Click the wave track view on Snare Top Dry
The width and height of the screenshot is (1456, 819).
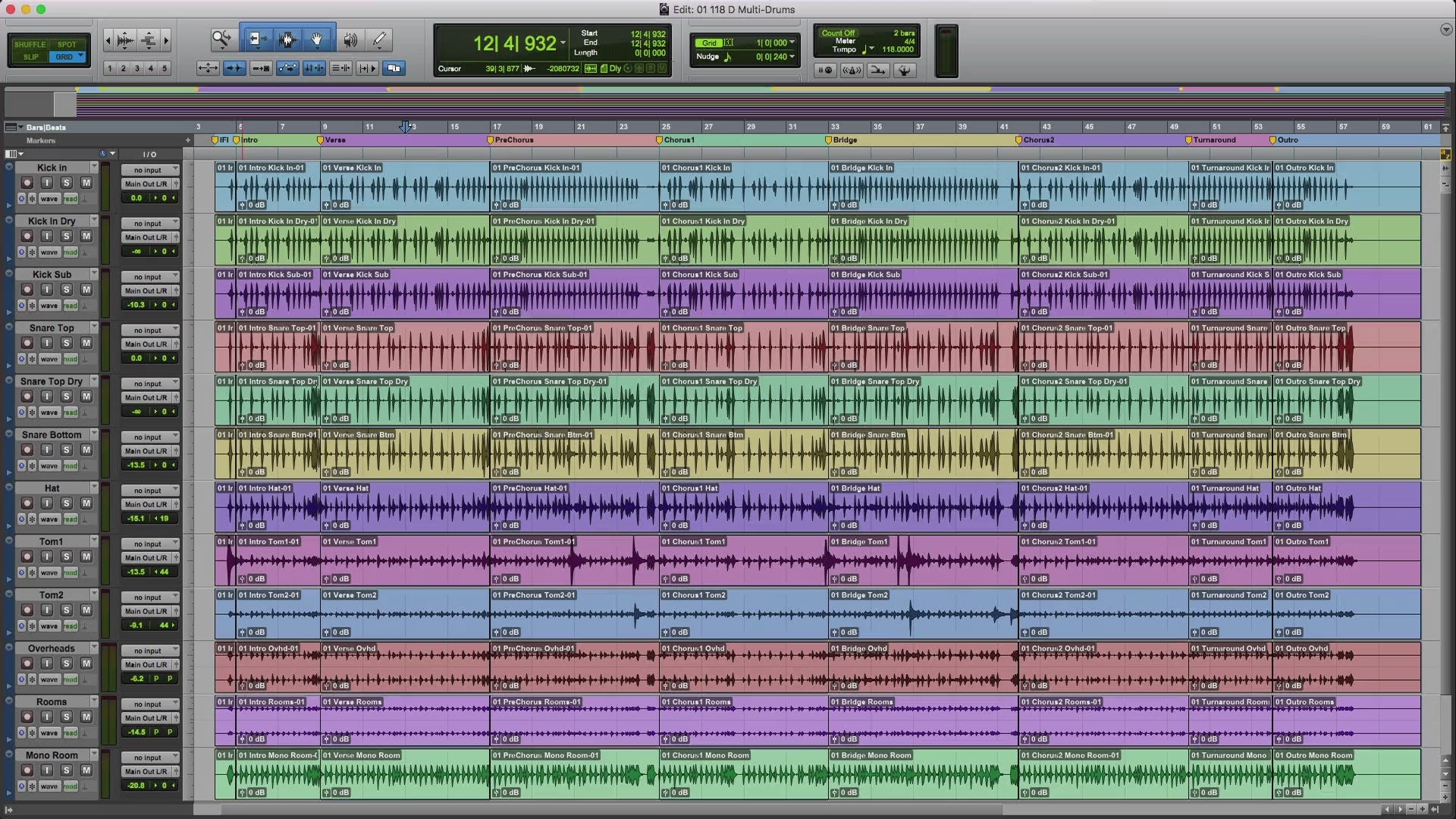pyautogui.click(x=49, y=413)
